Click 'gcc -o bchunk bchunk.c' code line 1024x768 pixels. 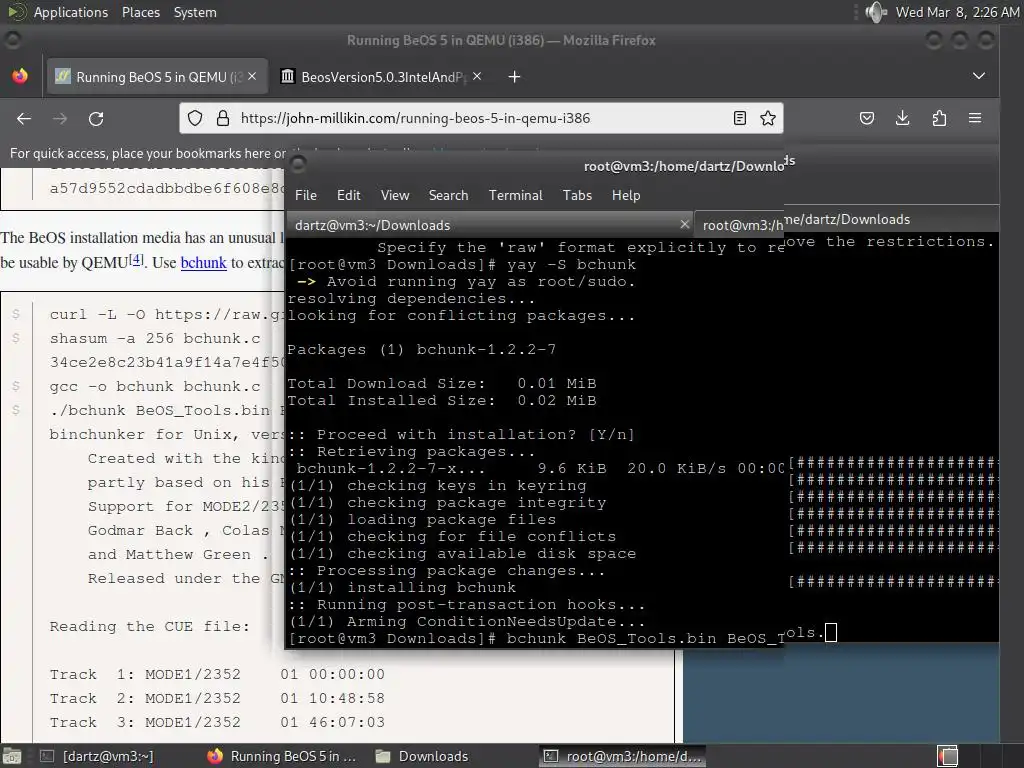155,386
